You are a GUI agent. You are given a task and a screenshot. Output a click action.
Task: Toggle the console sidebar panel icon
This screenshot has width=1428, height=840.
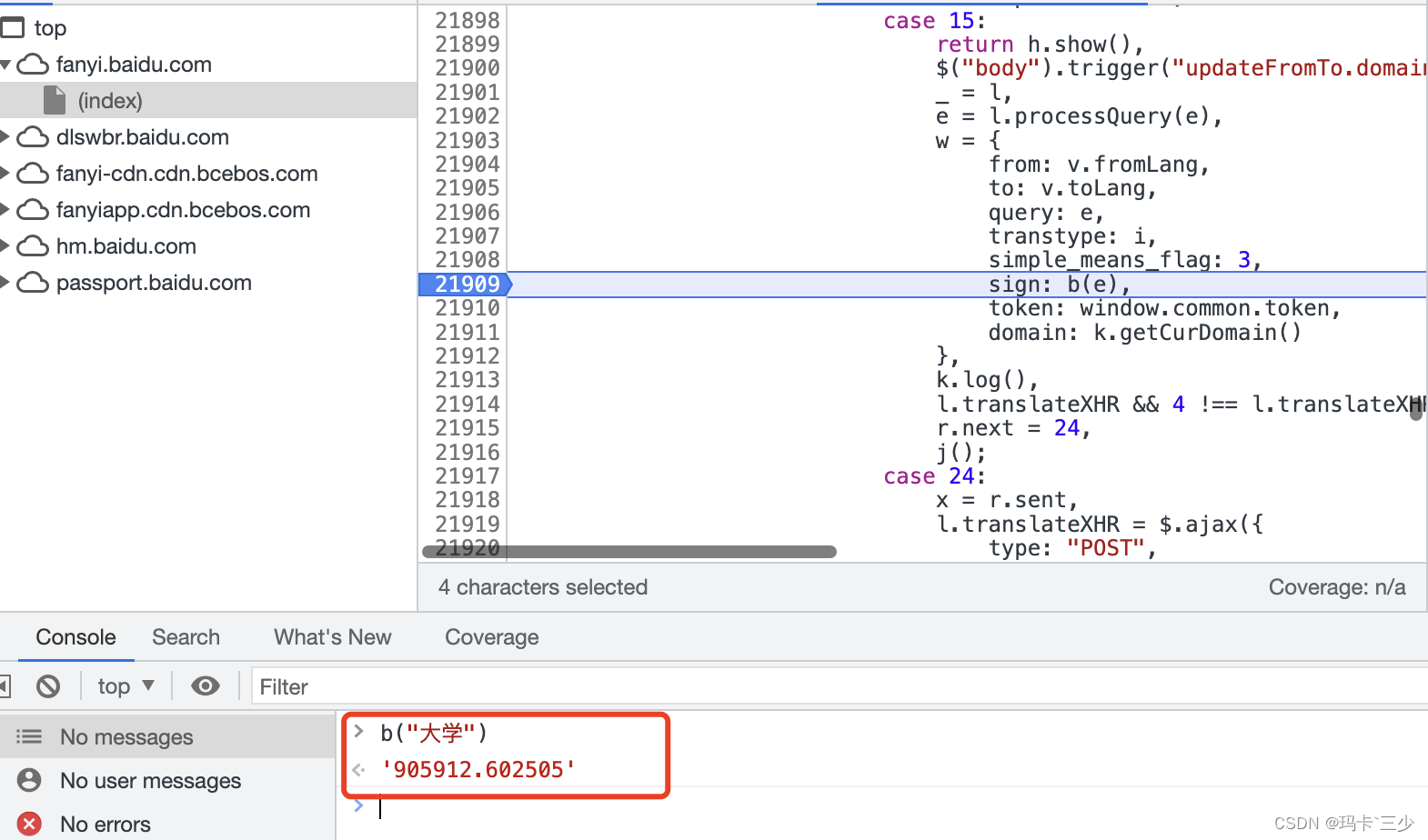5,686
